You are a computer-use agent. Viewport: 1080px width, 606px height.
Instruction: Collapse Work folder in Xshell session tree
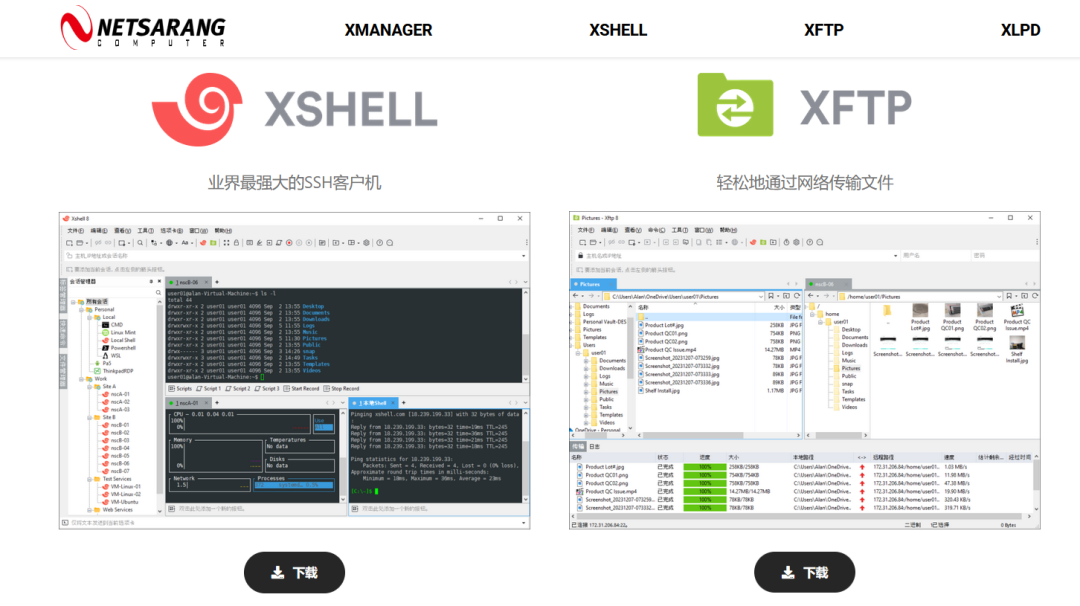pos(81,379)
